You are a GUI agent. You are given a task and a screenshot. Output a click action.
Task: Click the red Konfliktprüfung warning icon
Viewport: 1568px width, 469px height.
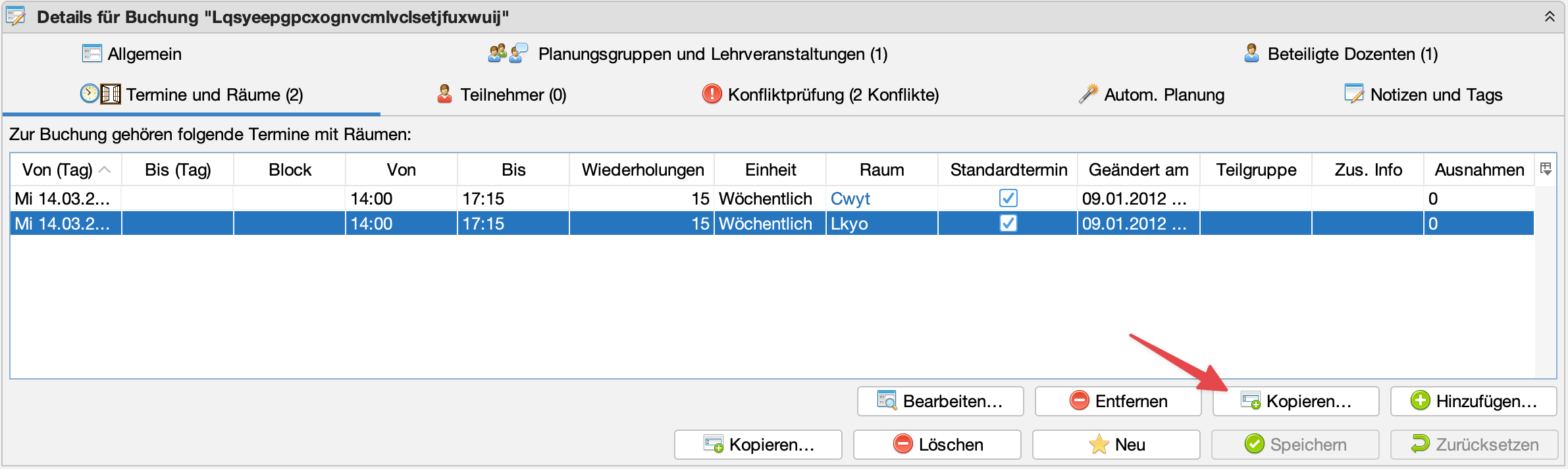click(x=712, y=94)
